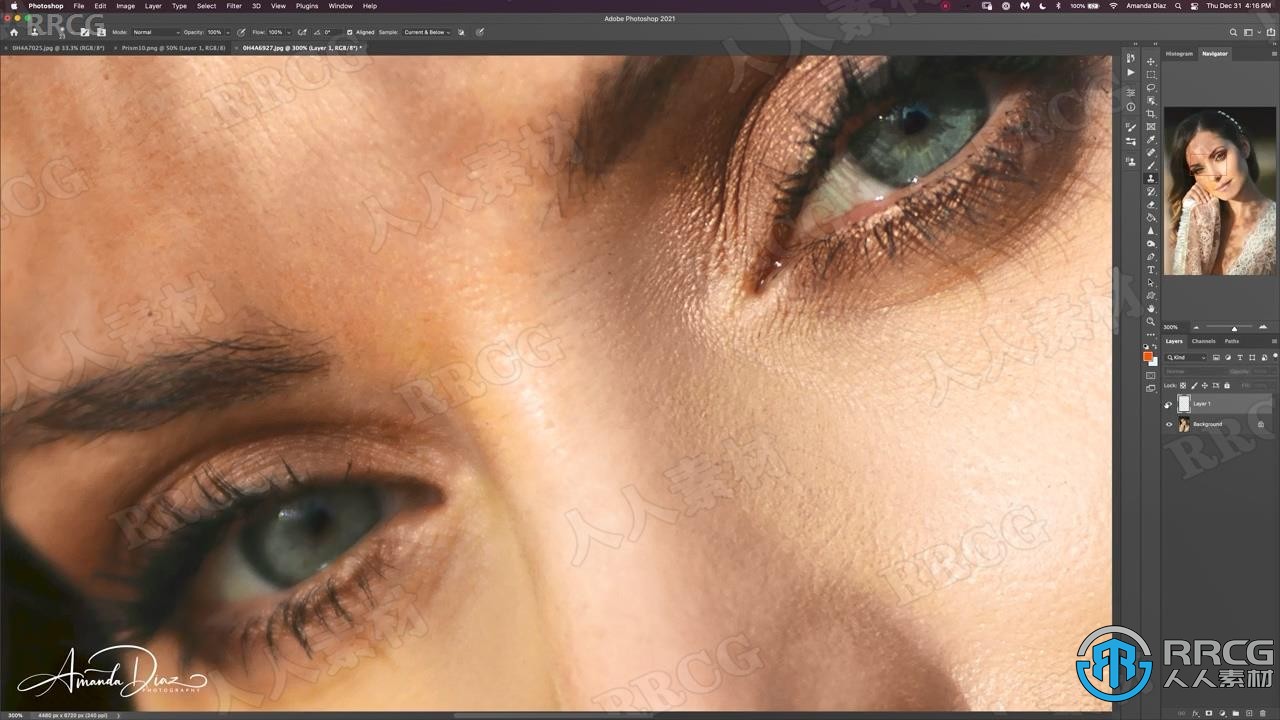
Task: Select the Gradient tool
Action: (1151, 217)
